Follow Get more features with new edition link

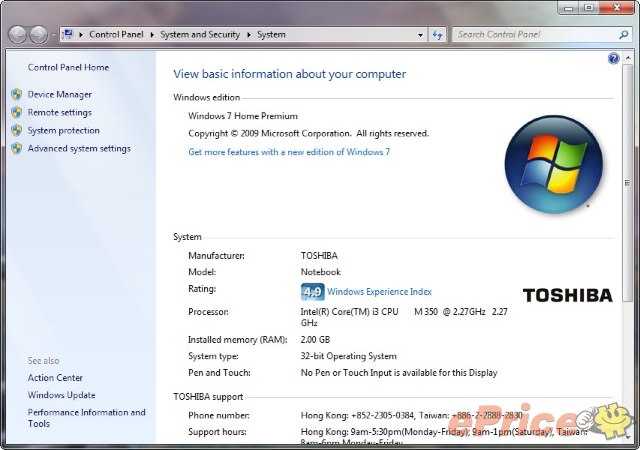coord(289,152)
